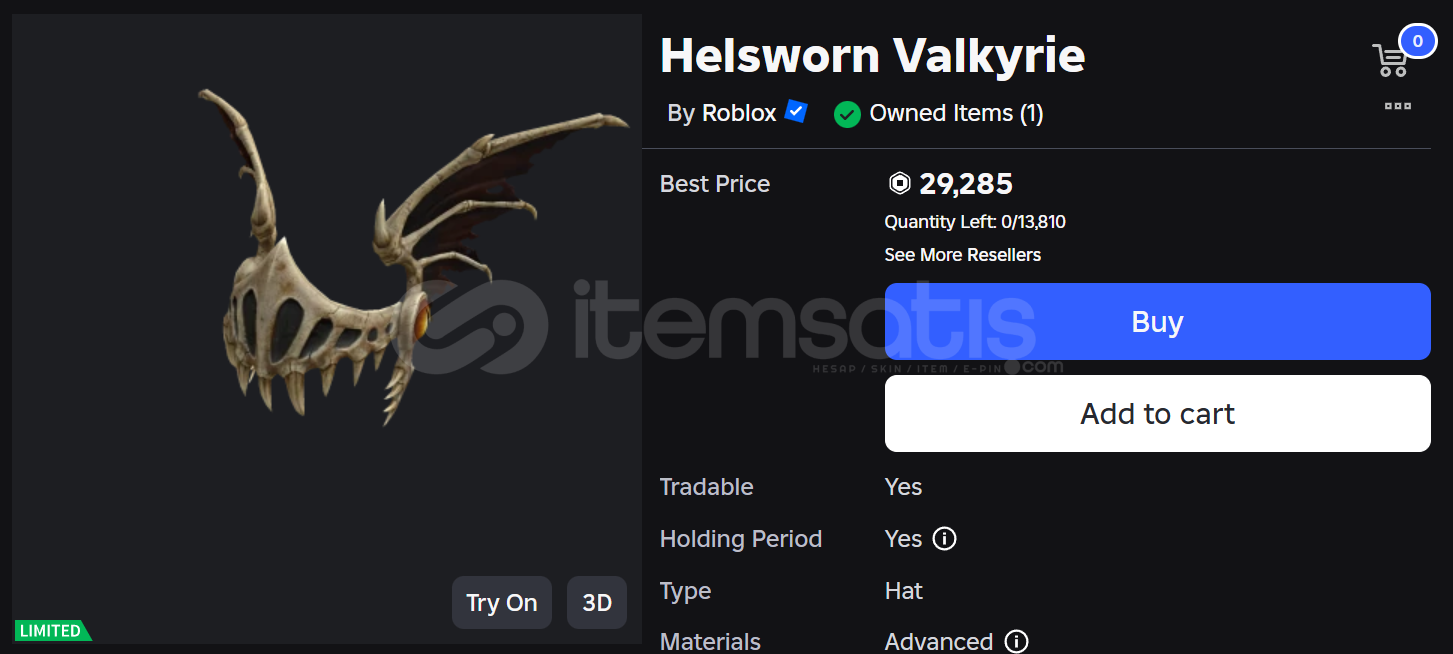Click the 29,285 best price value
This screenshot has height=654, width=1453.
(x=966, y=184)
